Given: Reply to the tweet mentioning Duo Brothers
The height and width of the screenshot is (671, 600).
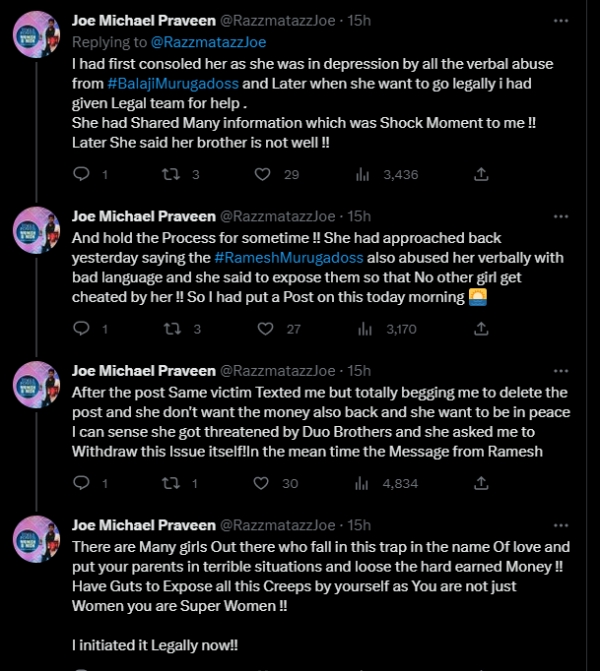Looking at the screenshot, I should (x=82, y=483).
